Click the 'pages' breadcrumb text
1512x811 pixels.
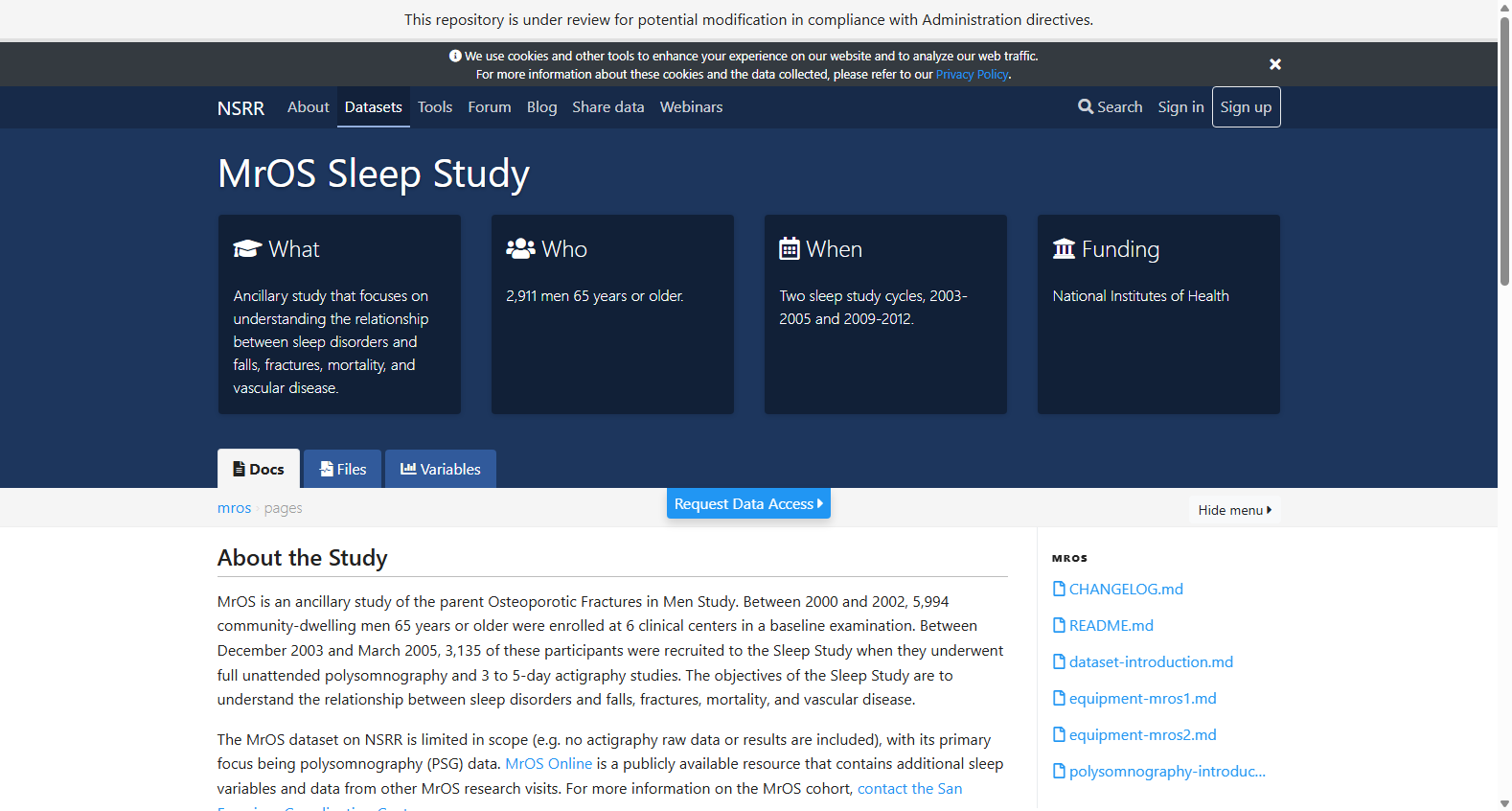click(284, 508)
